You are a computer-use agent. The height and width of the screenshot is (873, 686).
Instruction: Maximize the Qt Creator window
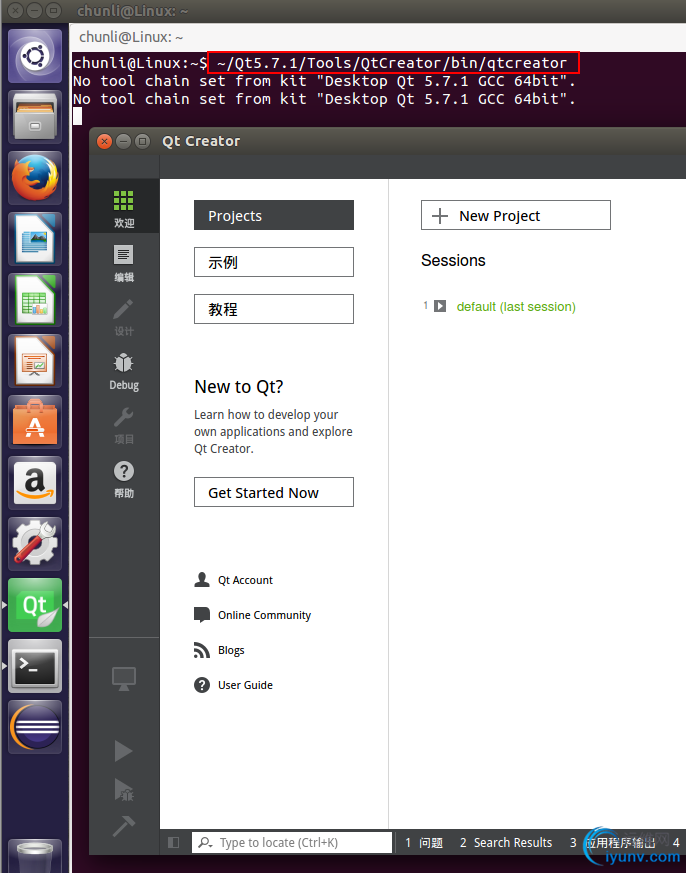coord(143,141)
